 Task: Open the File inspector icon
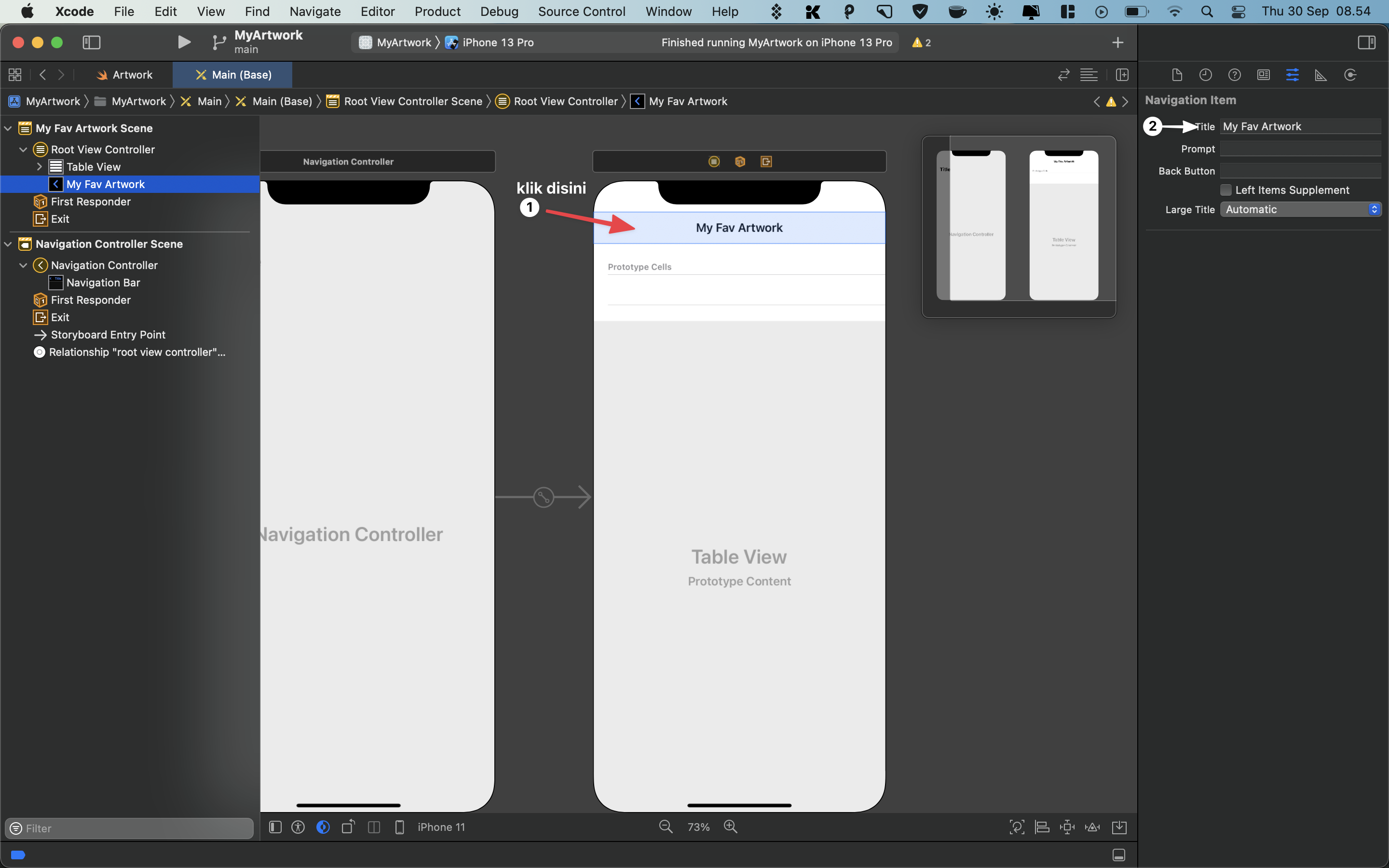[1177, 75]
